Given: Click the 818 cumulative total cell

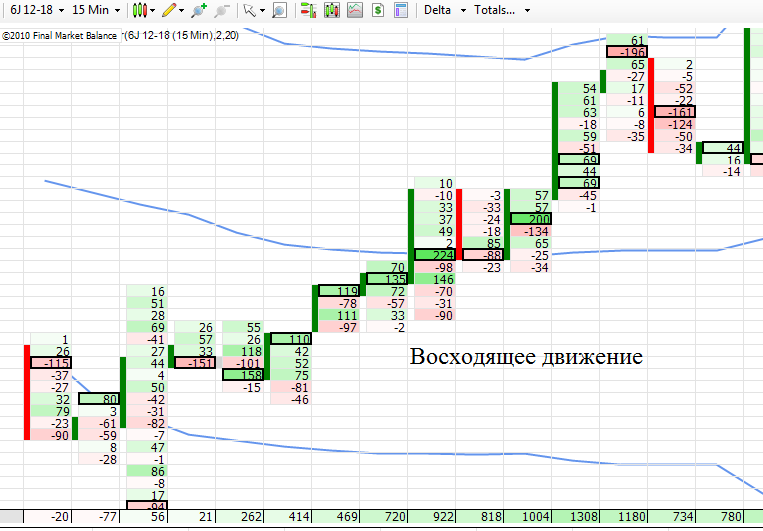Looking at the screenshot, I should 480,516.
